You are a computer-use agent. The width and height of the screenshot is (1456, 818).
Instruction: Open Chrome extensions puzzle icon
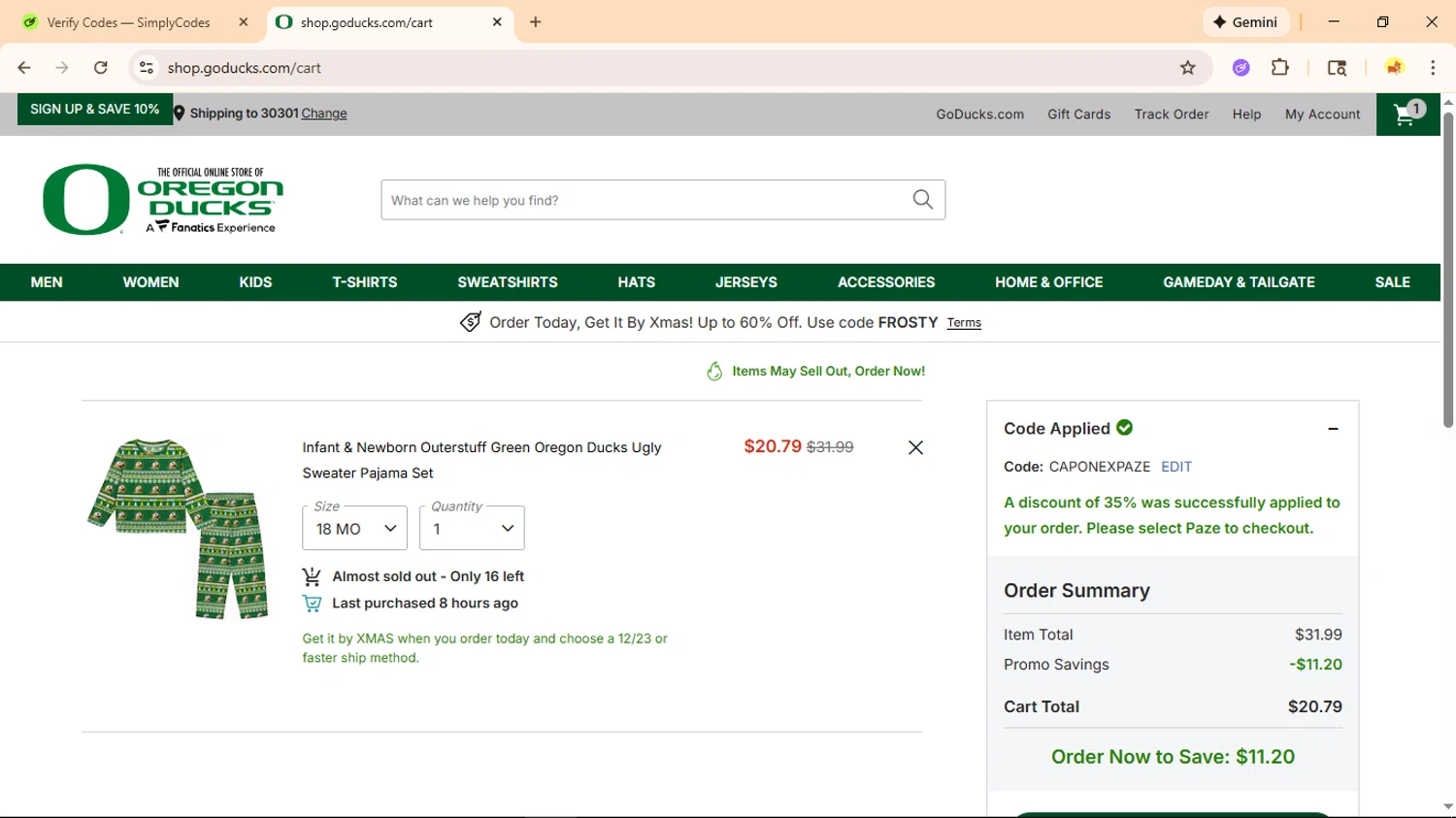pyautogui.click(x=1280, y=67)
